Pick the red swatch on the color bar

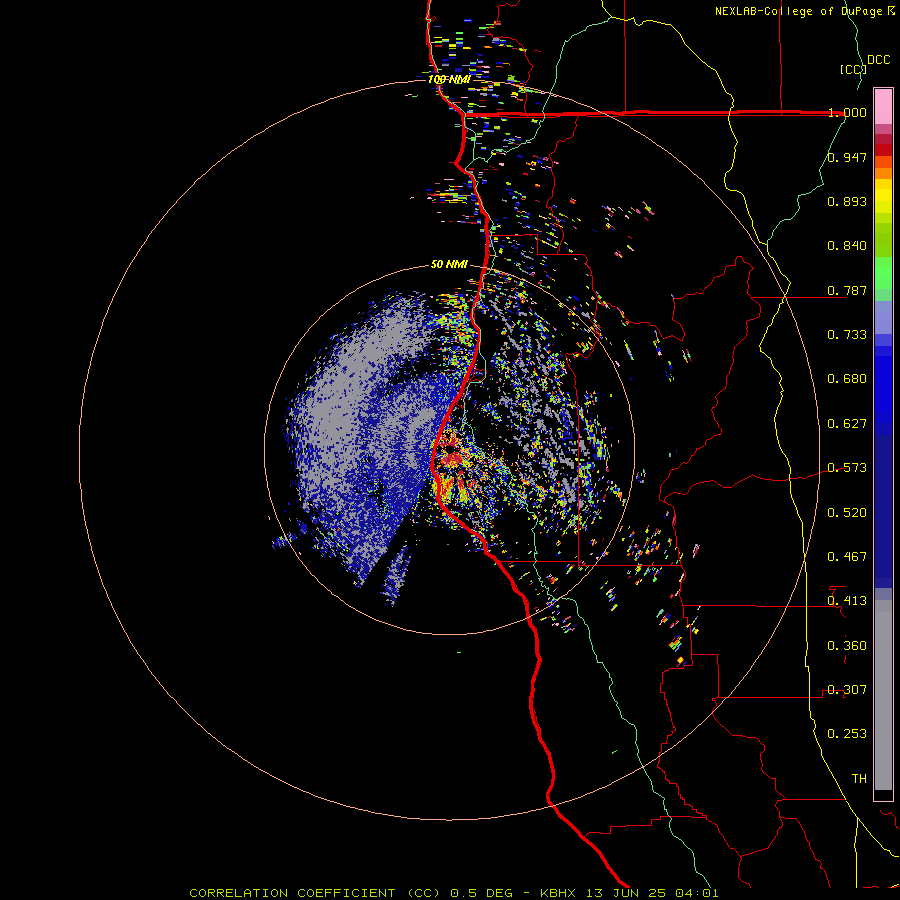(883, 150)
